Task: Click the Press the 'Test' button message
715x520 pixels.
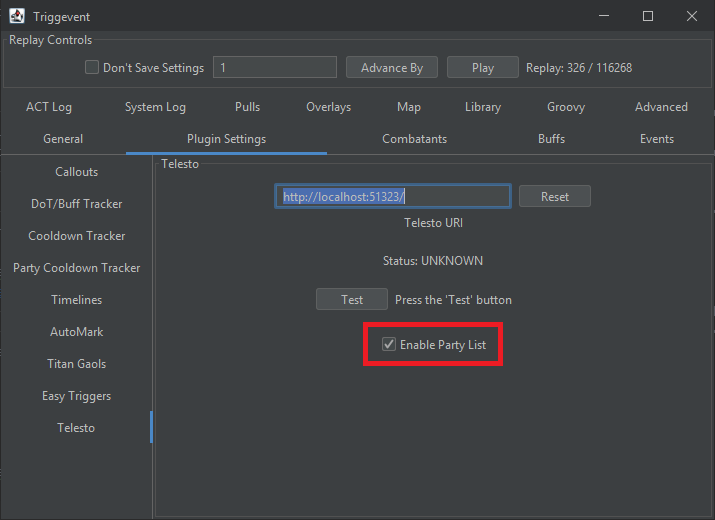Action: coord(453,300)
